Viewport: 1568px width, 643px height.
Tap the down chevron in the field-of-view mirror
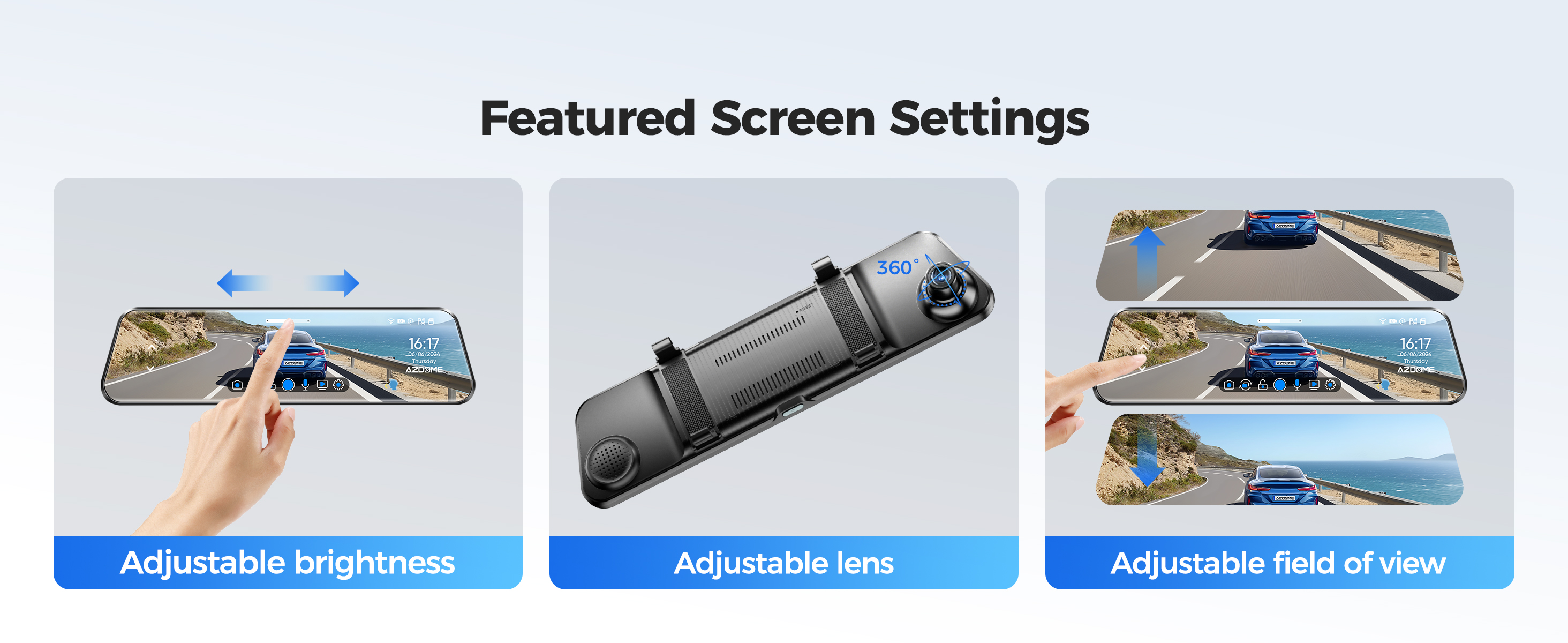point(1143,369)
